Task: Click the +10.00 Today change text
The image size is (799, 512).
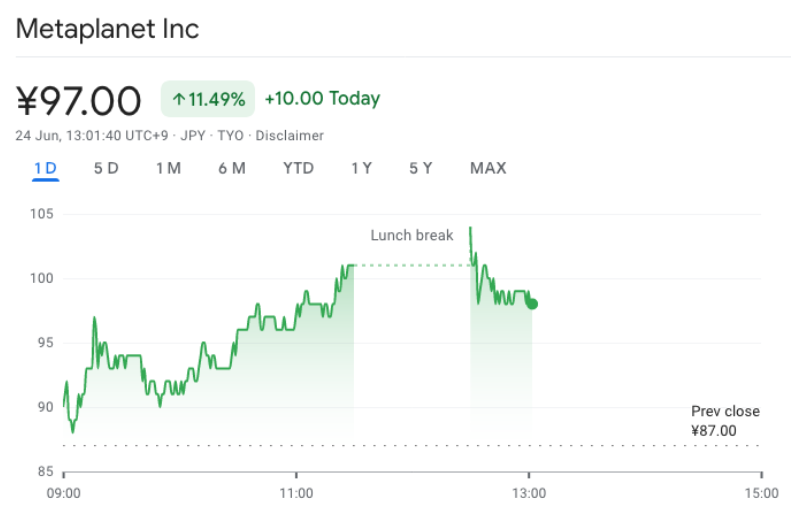Action: (323, 98)
